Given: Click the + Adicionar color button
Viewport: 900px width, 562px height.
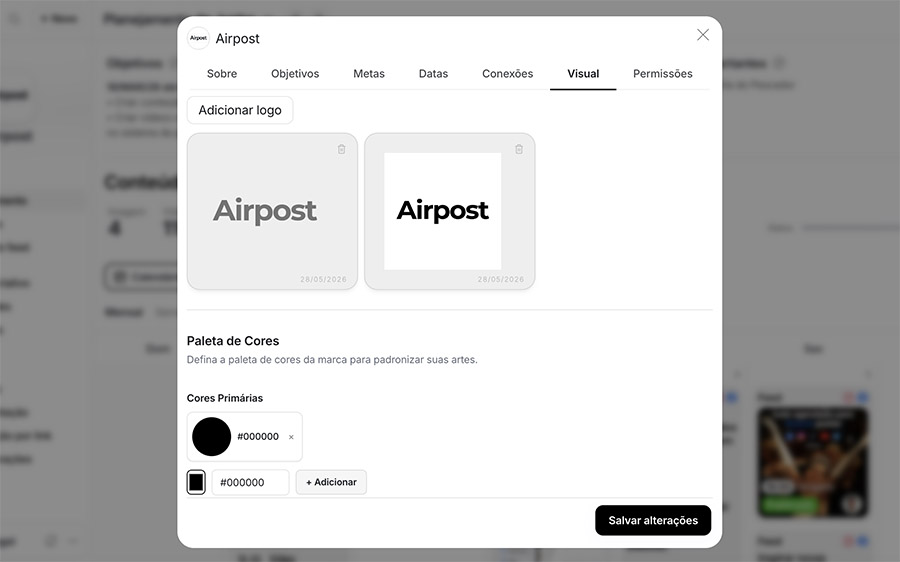Looking at the screenshot, I should click(x=331, y=482).
